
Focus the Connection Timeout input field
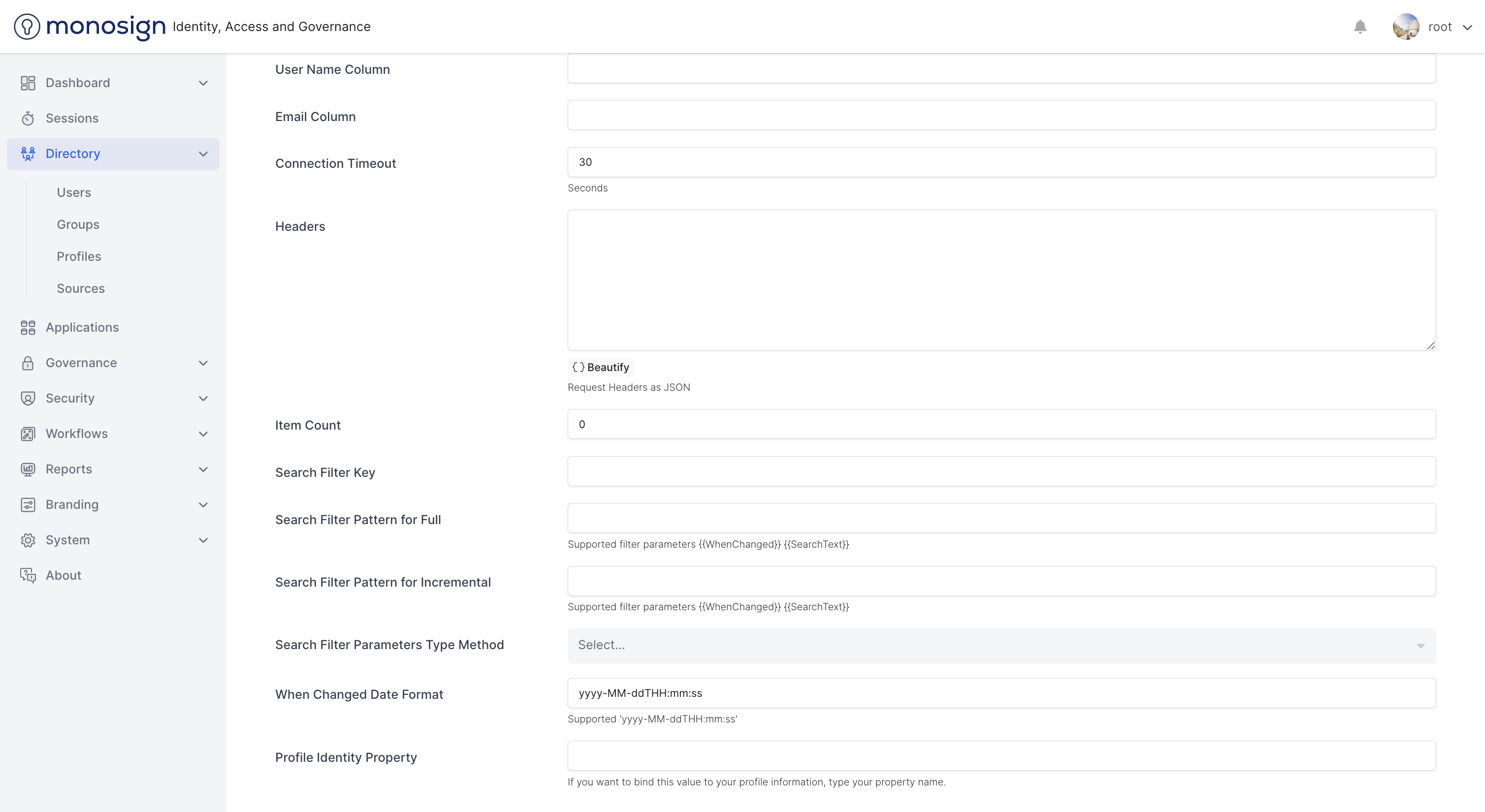[1001, 162]
